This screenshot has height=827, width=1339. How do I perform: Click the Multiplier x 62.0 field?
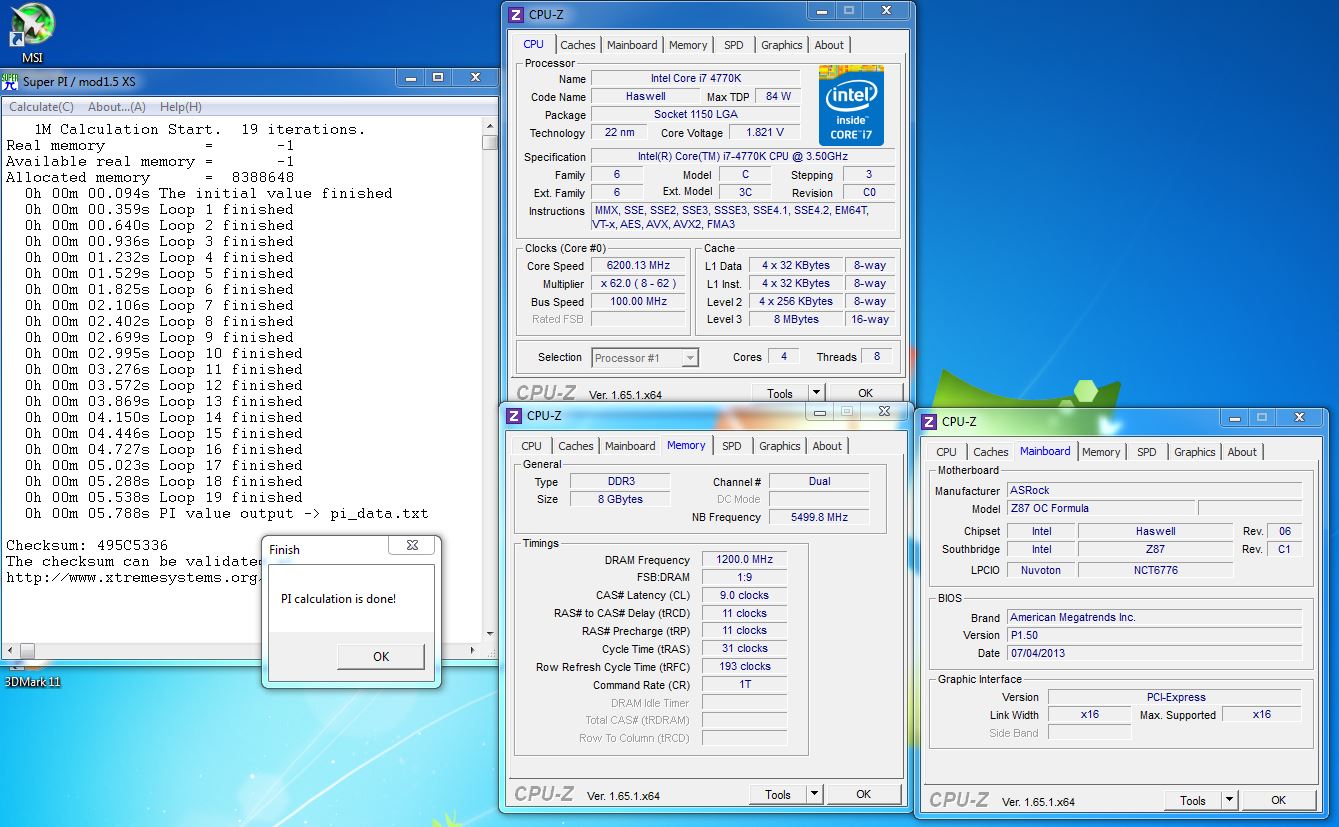coord(639,284)
